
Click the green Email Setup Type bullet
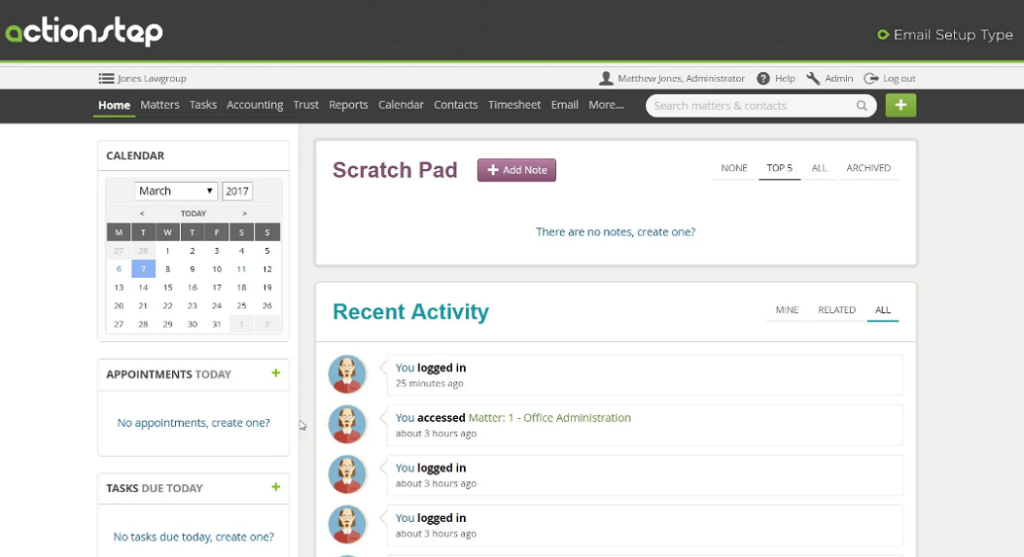click(883, 35)
